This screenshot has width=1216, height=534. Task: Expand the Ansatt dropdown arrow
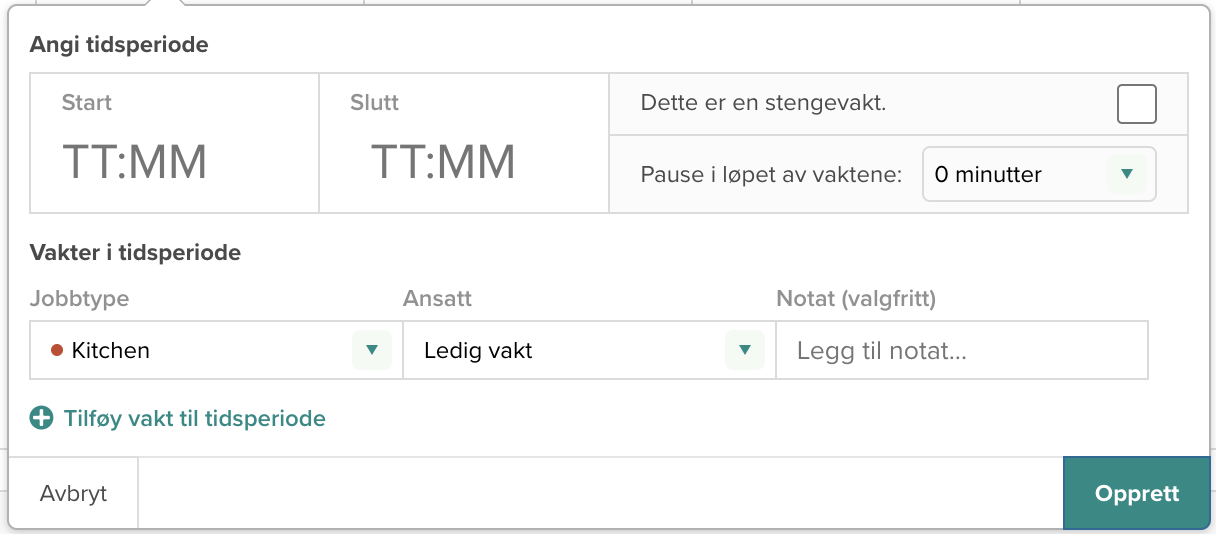coord(744,350)
